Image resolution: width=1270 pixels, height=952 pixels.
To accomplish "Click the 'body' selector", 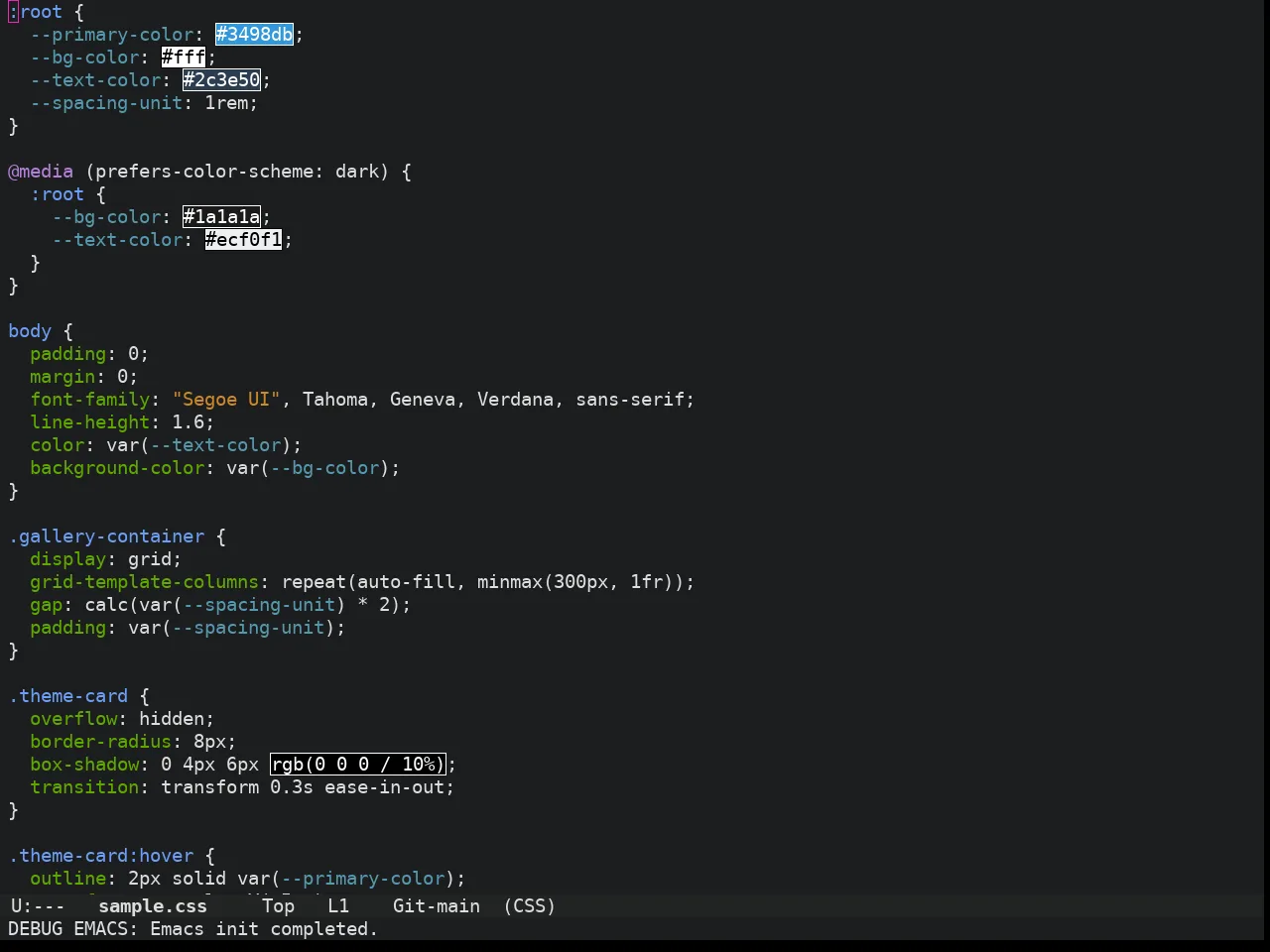I will tap(30, 331).
